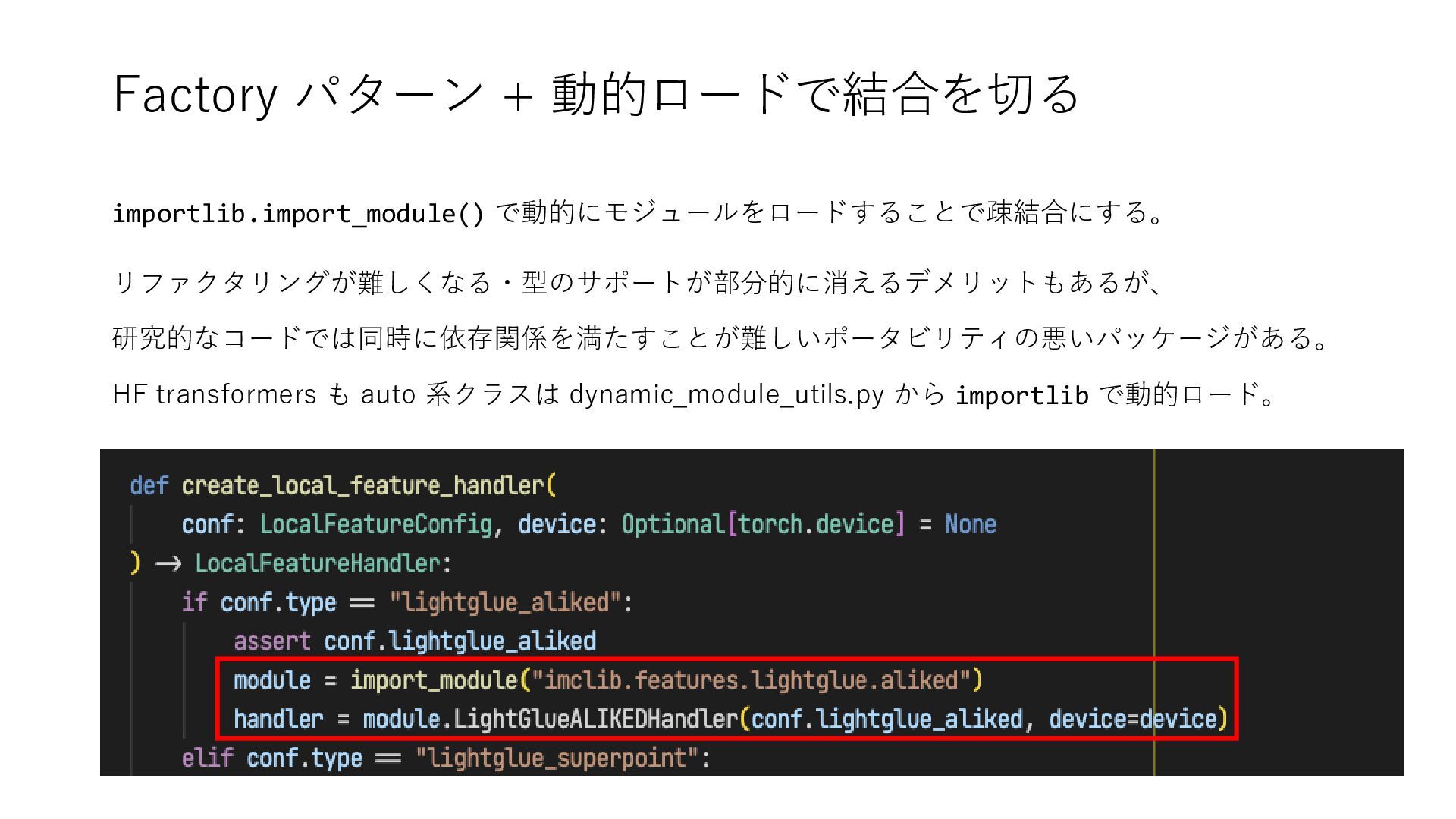Click 'module.LightGlueALIKEDHandler' in code

551,719
